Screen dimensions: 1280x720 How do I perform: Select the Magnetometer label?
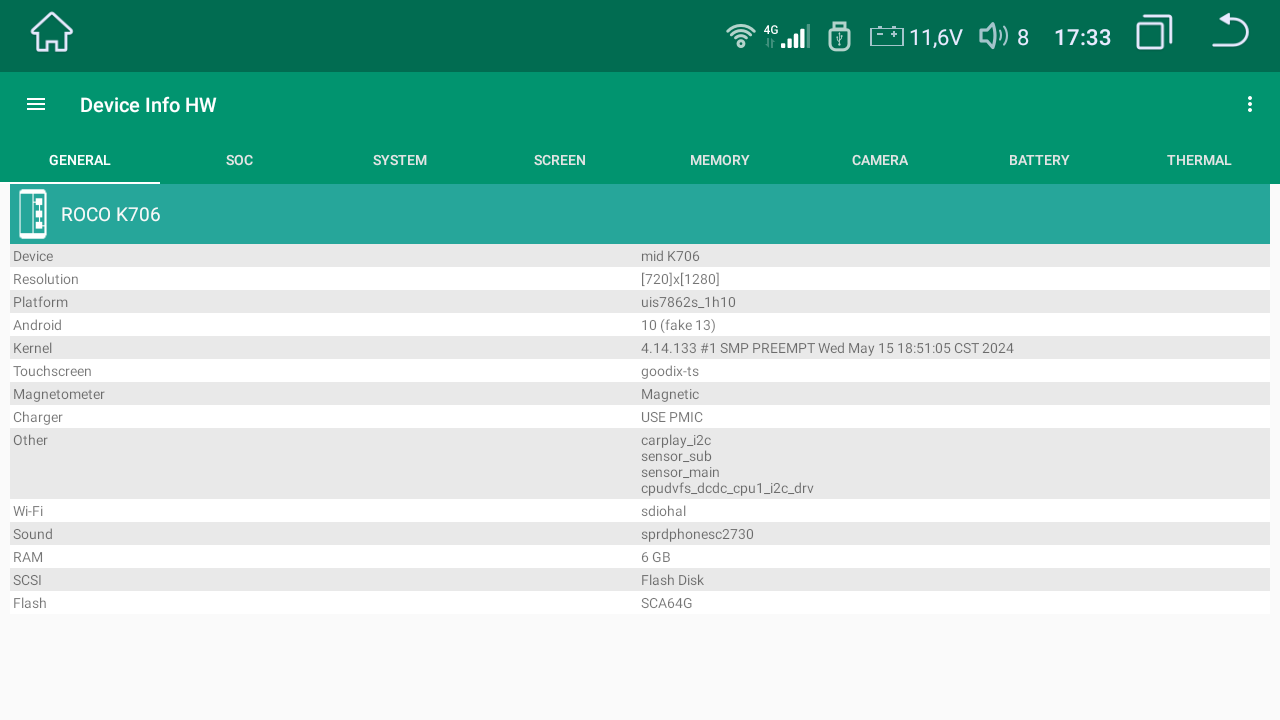click(59, 394)
